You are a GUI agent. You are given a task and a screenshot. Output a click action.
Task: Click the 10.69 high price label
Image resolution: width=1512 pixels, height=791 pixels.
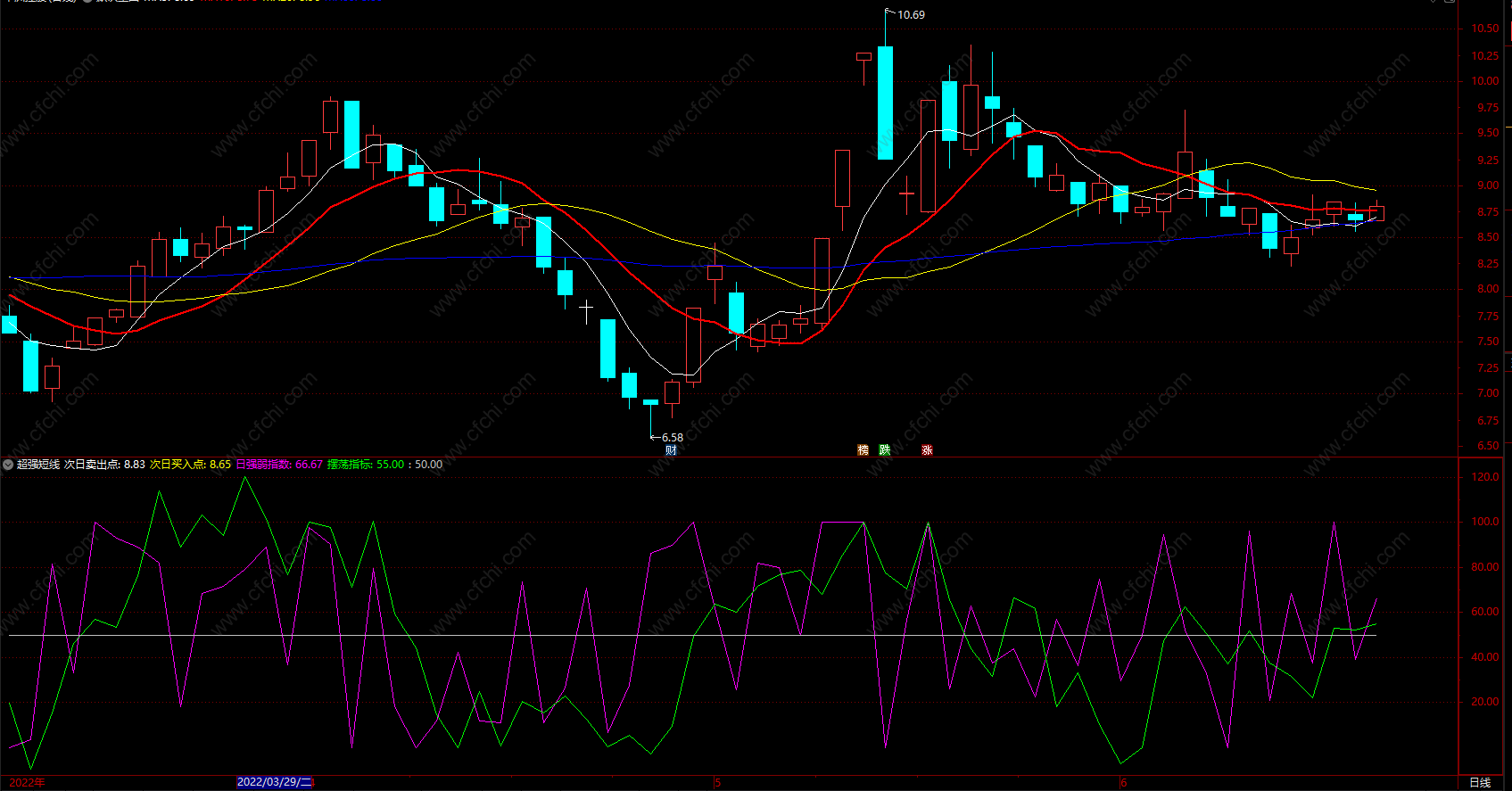coord(911,15)
